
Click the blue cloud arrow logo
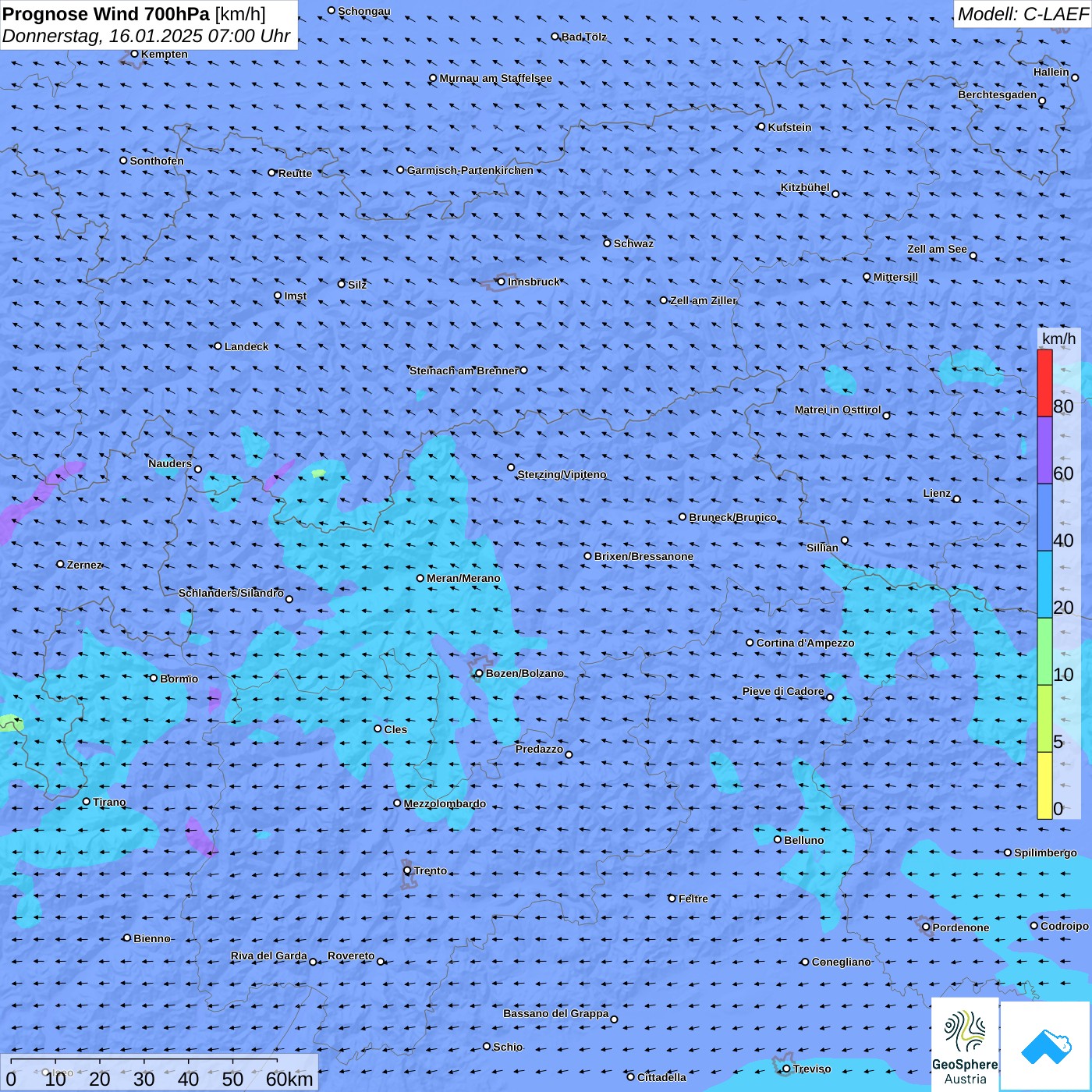point(1046,1046)
